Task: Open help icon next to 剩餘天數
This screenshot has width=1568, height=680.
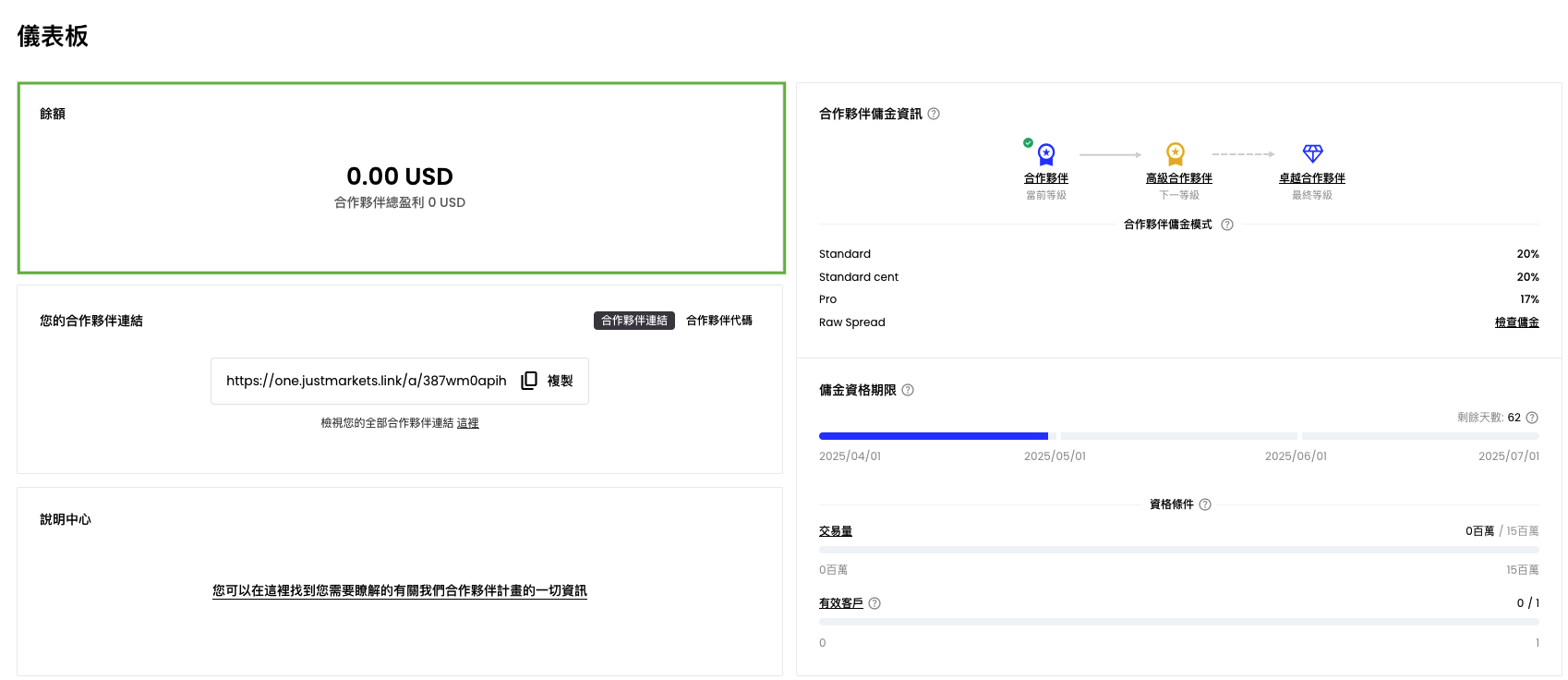Action: tap(1532, 418)
